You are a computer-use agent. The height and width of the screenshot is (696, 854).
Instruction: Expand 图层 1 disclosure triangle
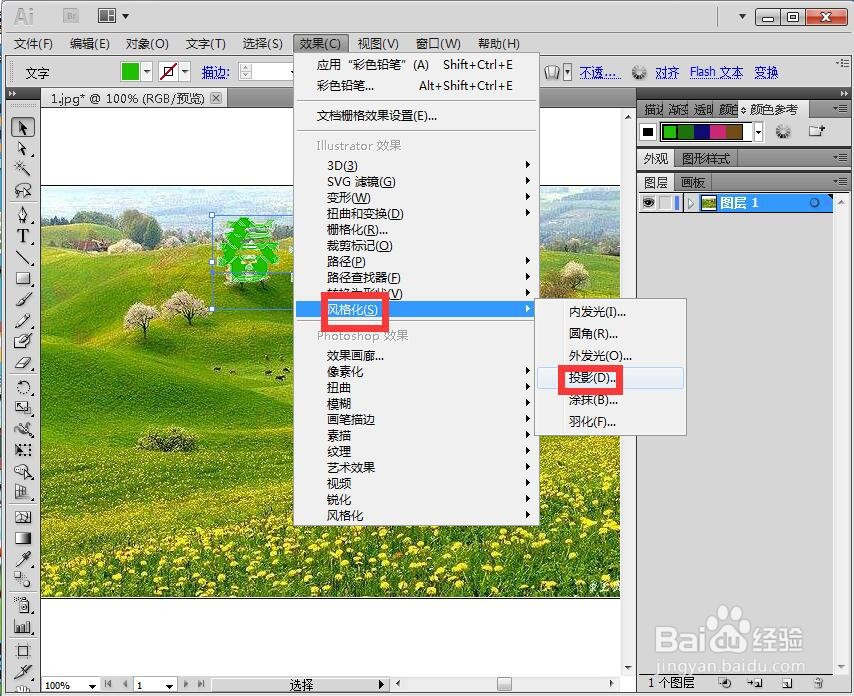pyautogui.click(x=691, y=203)
